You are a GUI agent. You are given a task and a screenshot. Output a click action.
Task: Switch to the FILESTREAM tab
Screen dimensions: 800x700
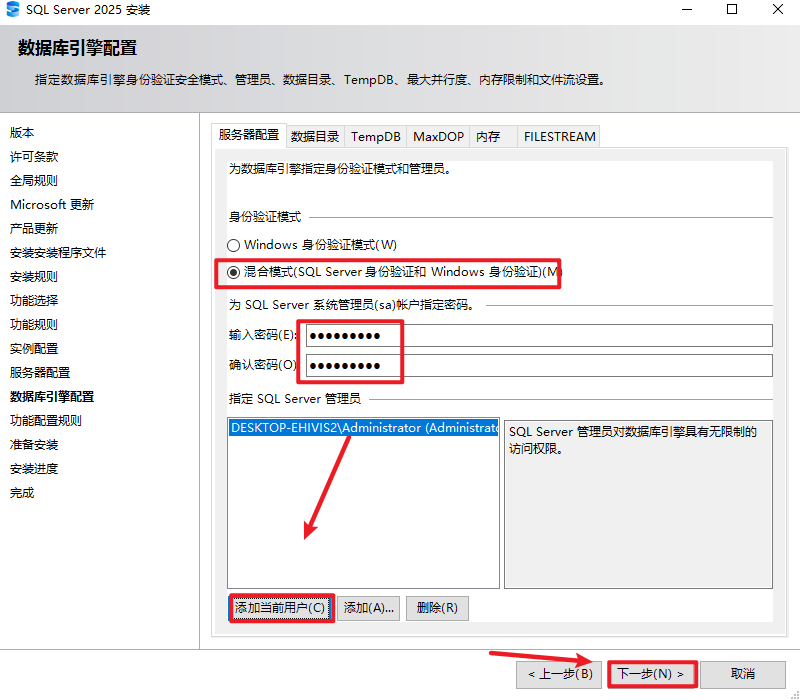558,136
